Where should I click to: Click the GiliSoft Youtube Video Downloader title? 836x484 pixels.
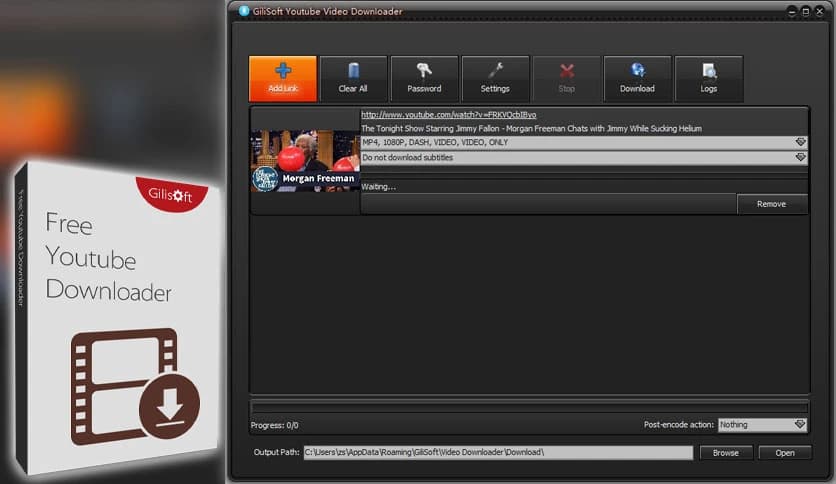coord(327,11)
